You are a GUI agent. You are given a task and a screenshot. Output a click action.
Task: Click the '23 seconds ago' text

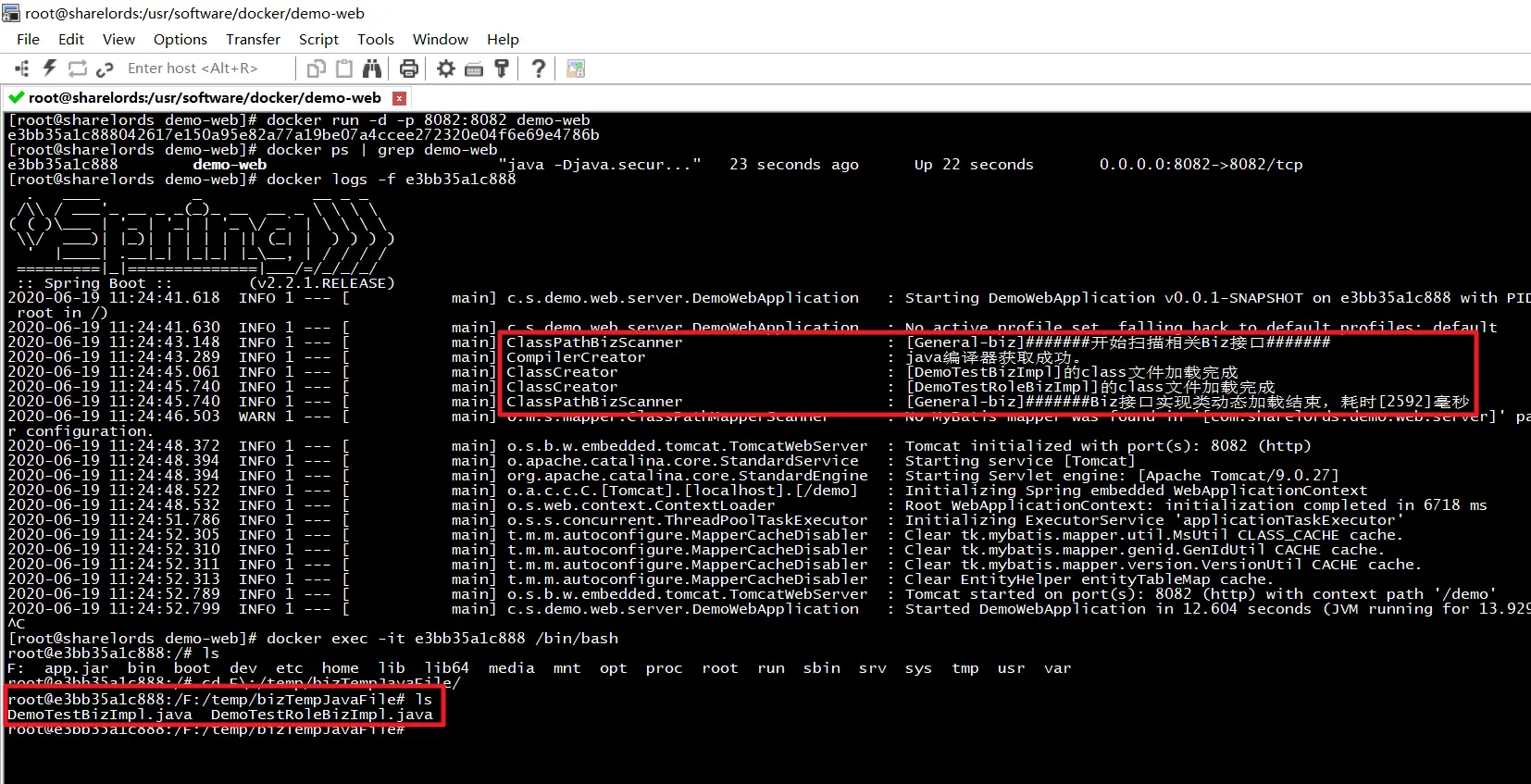point(793,165)
